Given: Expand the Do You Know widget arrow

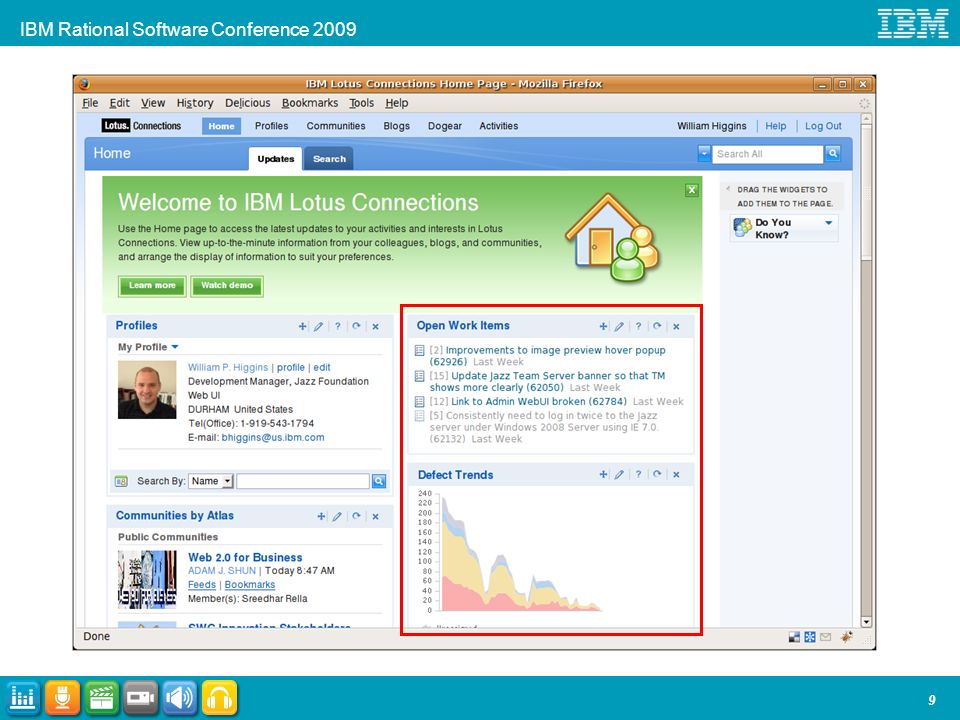Looking at the screenshot, I should coord(828,223).
